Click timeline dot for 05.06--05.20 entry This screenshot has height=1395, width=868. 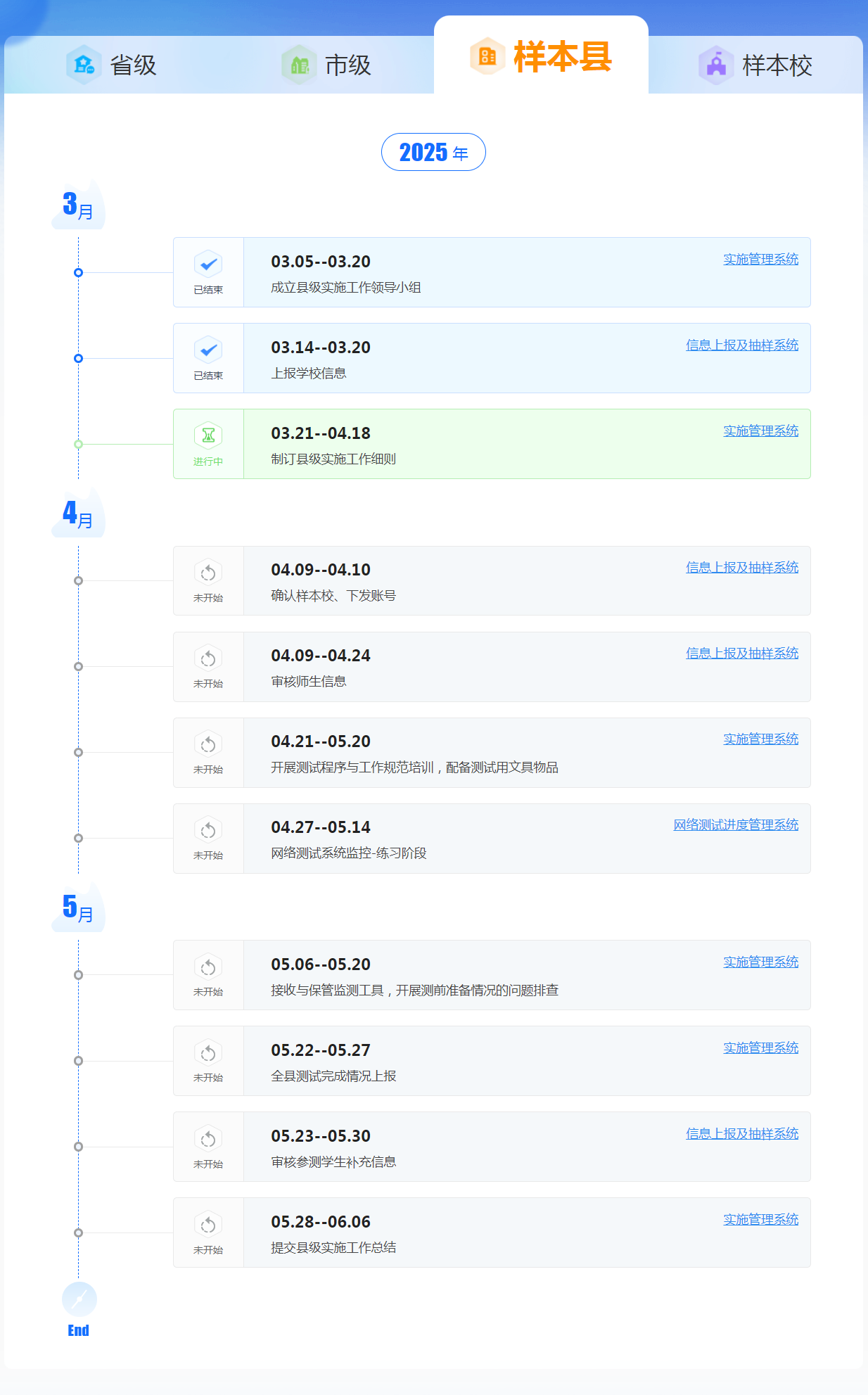(79, 975)
